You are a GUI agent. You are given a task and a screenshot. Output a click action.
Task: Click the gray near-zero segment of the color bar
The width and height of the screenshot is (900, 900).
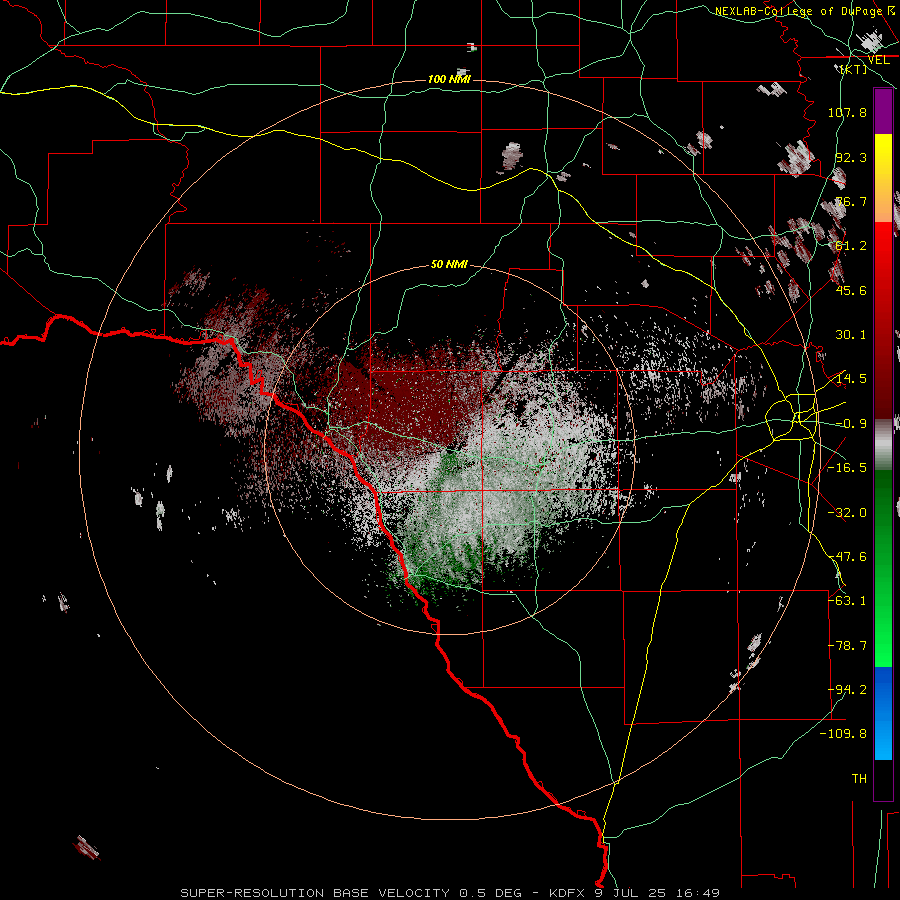pyautogui.click(x=883, y=445)
